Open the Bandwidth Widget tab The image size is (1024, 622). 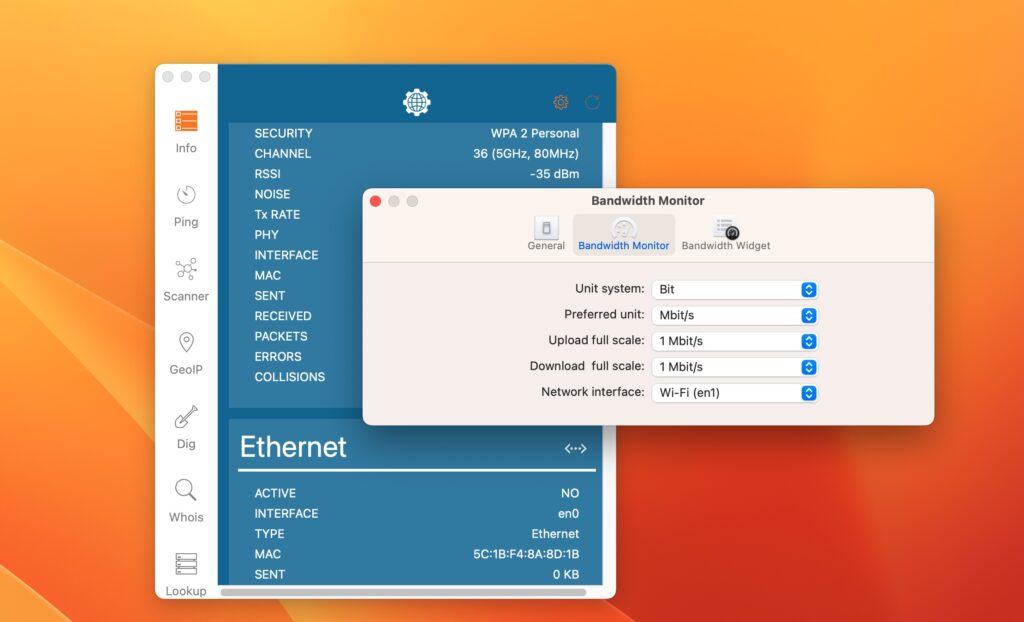tap(725, 233)
